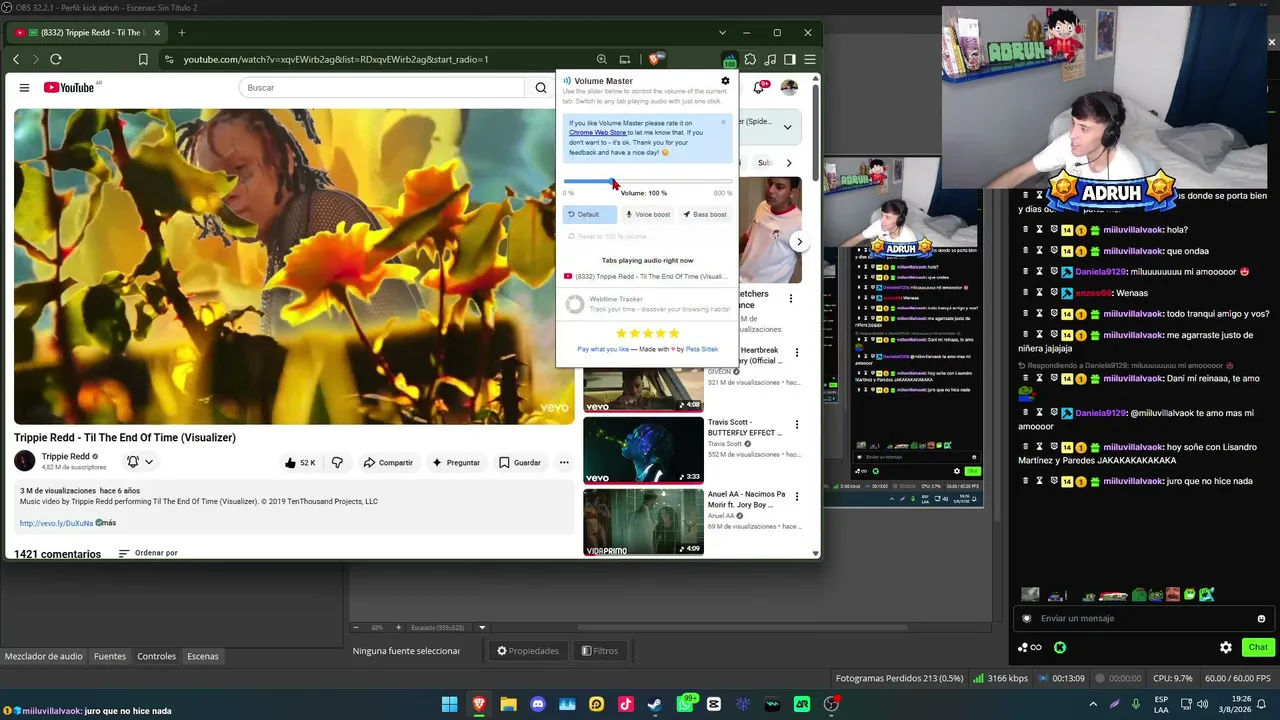
Task: Open the Trippie Redd channel avatar
Action: click(25, 461)
